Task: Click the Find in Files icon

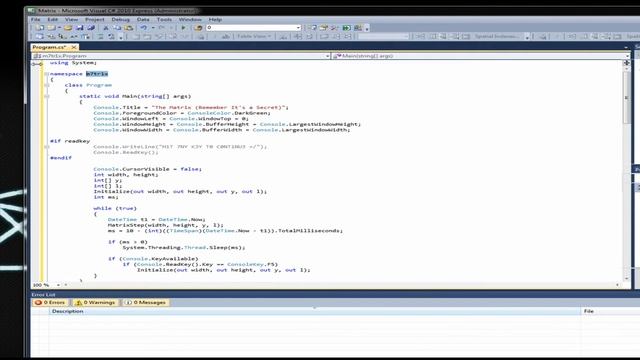Action: click(198, 28)
